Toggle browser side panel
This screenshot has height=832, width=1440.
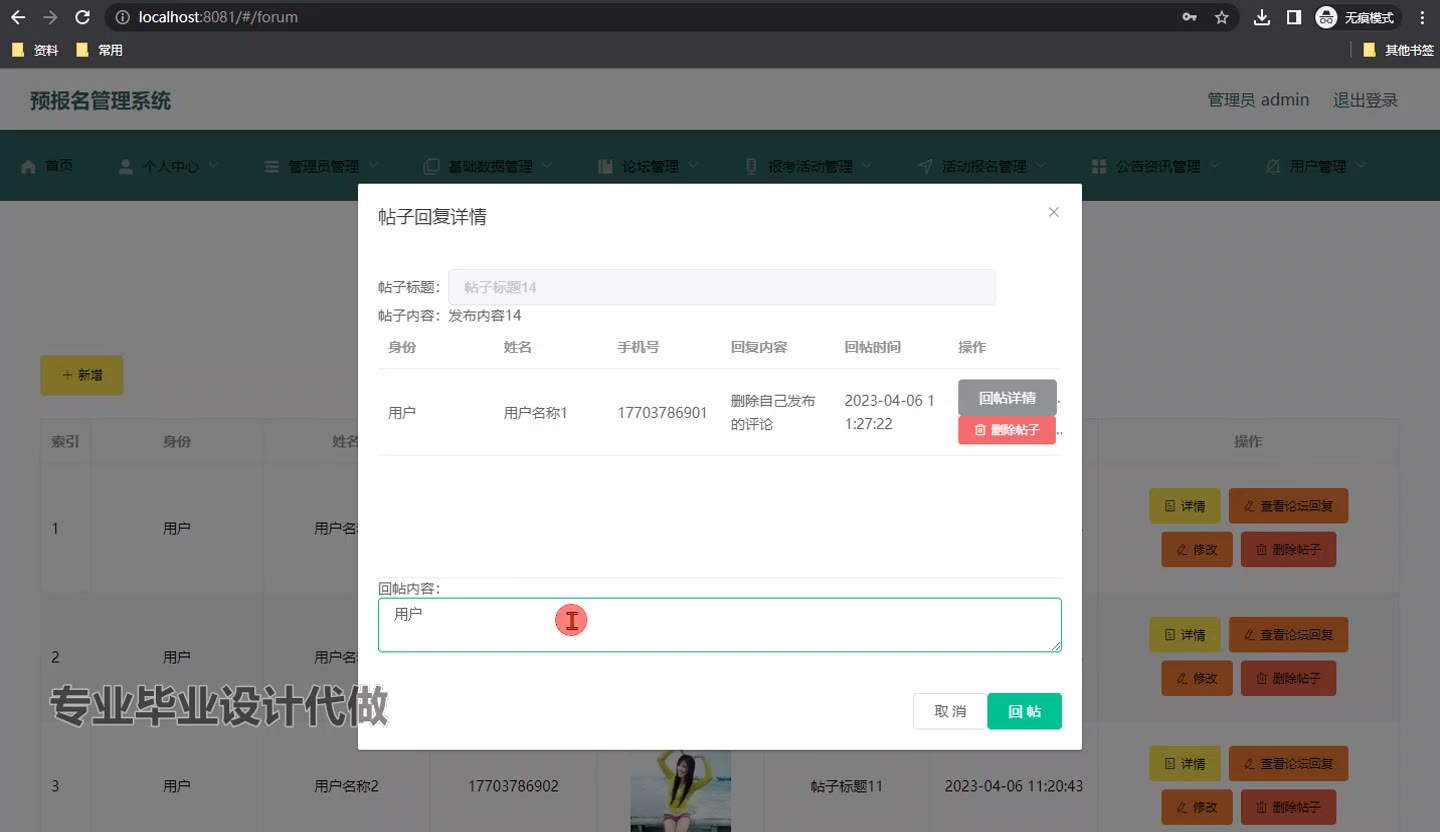[1293, 17]
